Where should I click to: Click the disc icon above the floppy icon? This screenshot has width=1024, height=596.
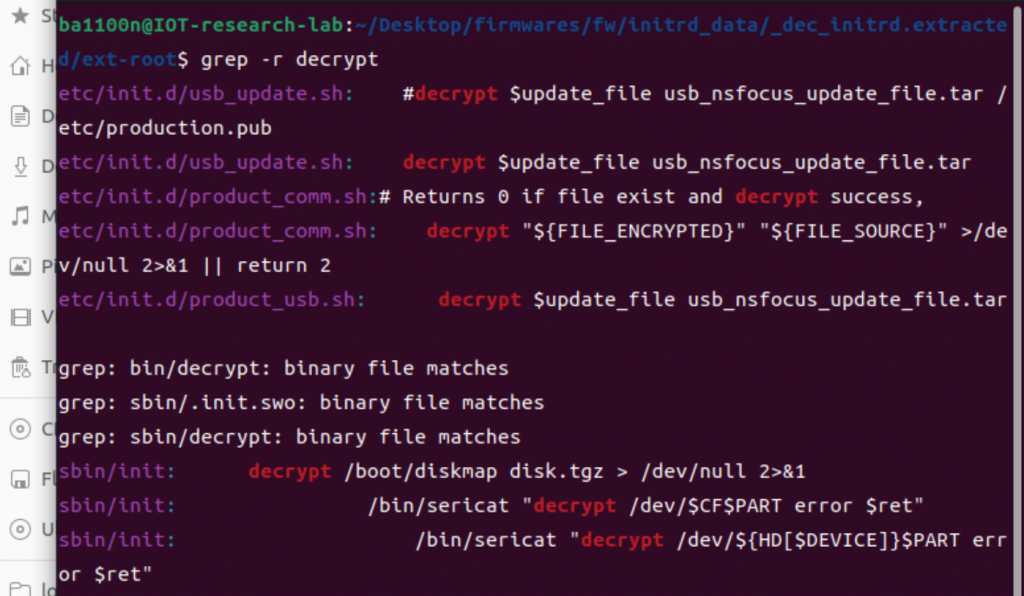tap(19, 429)
